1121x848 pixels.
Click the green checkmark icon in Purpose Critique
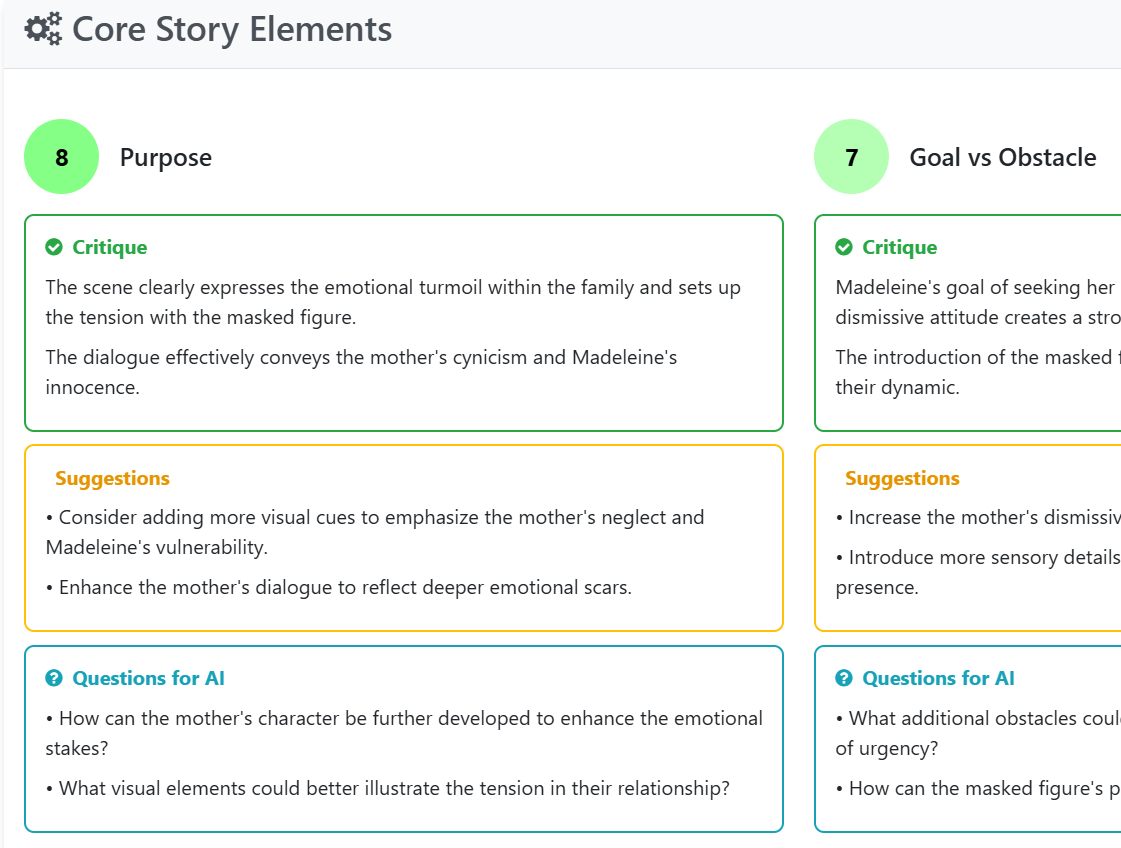pyautogui.click(x=54, y=247)
